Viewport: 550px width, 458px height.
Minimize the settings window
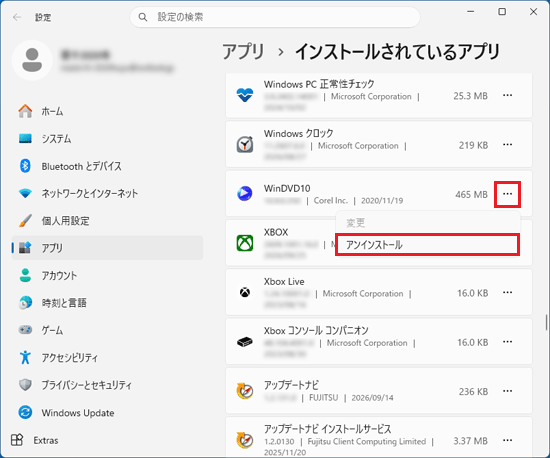click(471, 12)
